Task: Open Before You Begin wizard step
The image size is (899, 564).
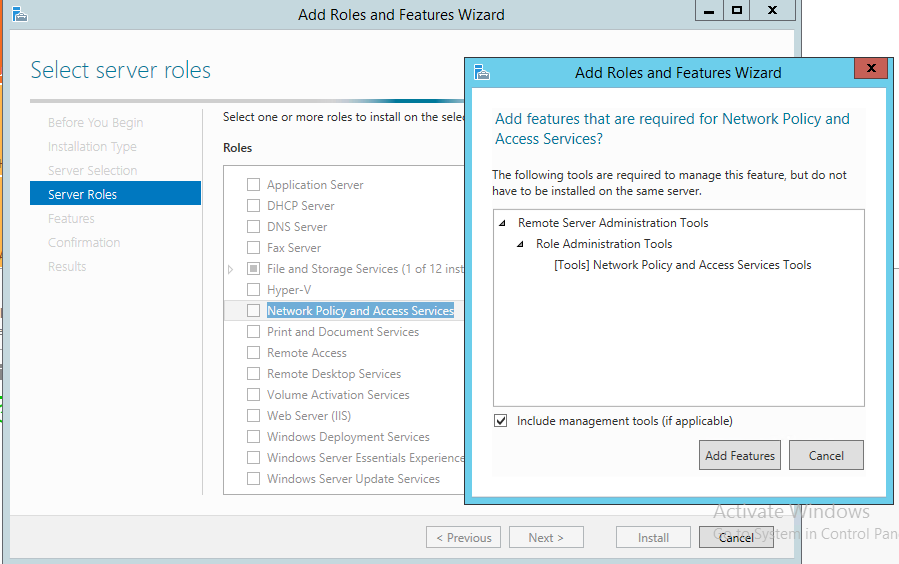Action: point(95,122)
